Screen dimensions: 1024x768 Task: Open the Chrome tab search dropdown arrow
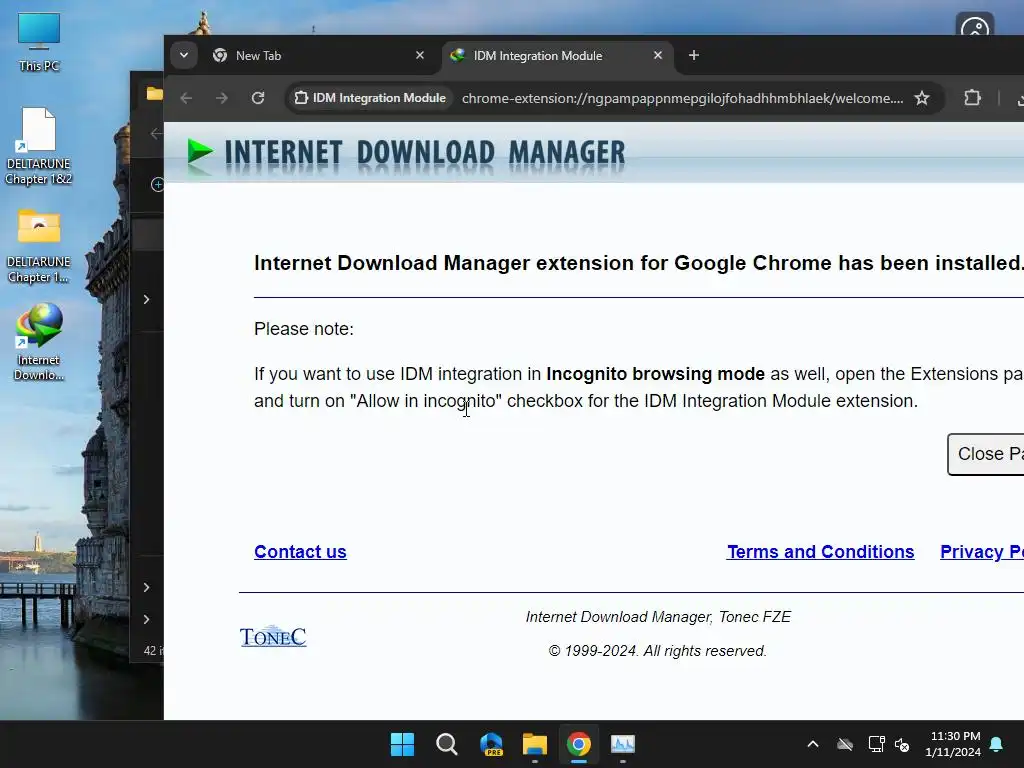point(184,56)
